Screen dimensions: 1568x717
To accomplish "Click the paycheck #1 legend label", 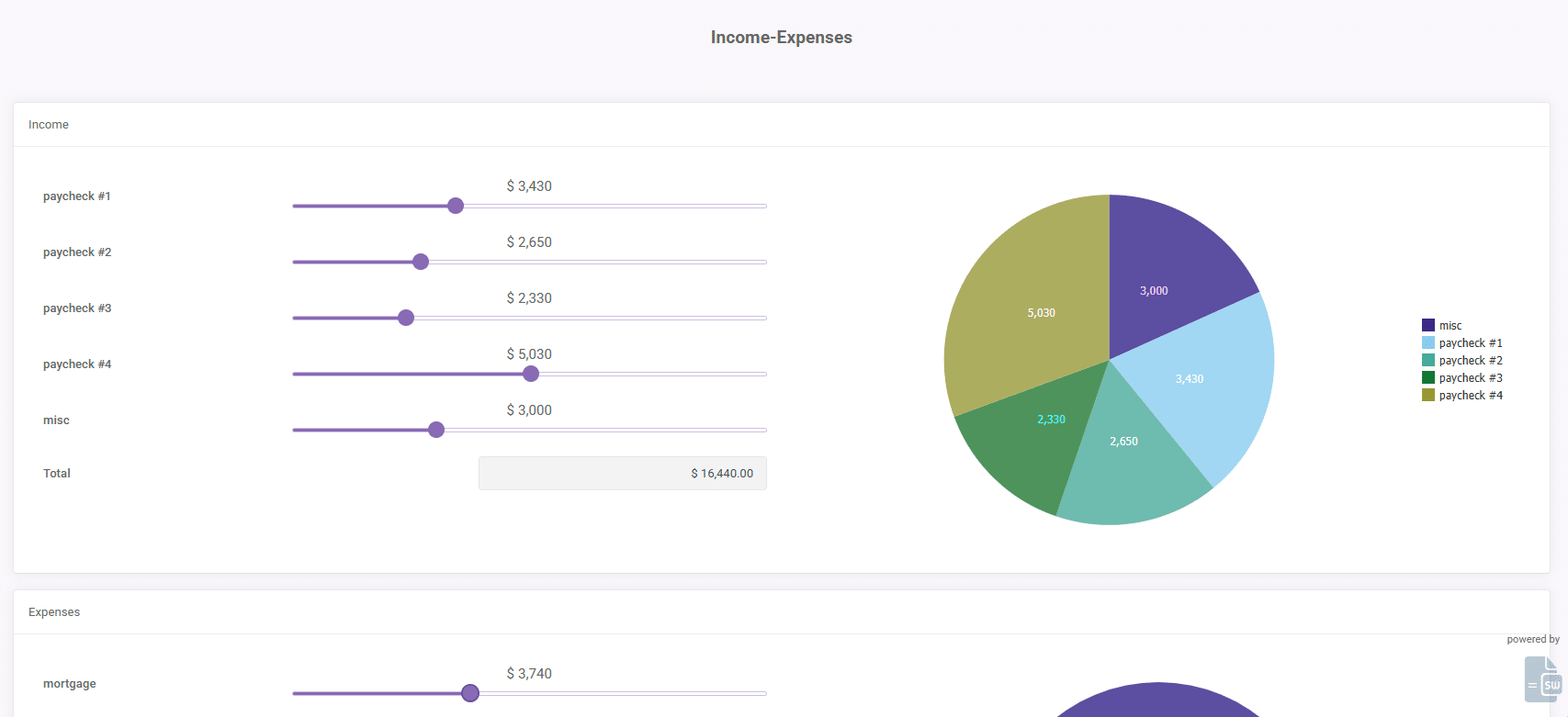I will [x=1471, y=343].
